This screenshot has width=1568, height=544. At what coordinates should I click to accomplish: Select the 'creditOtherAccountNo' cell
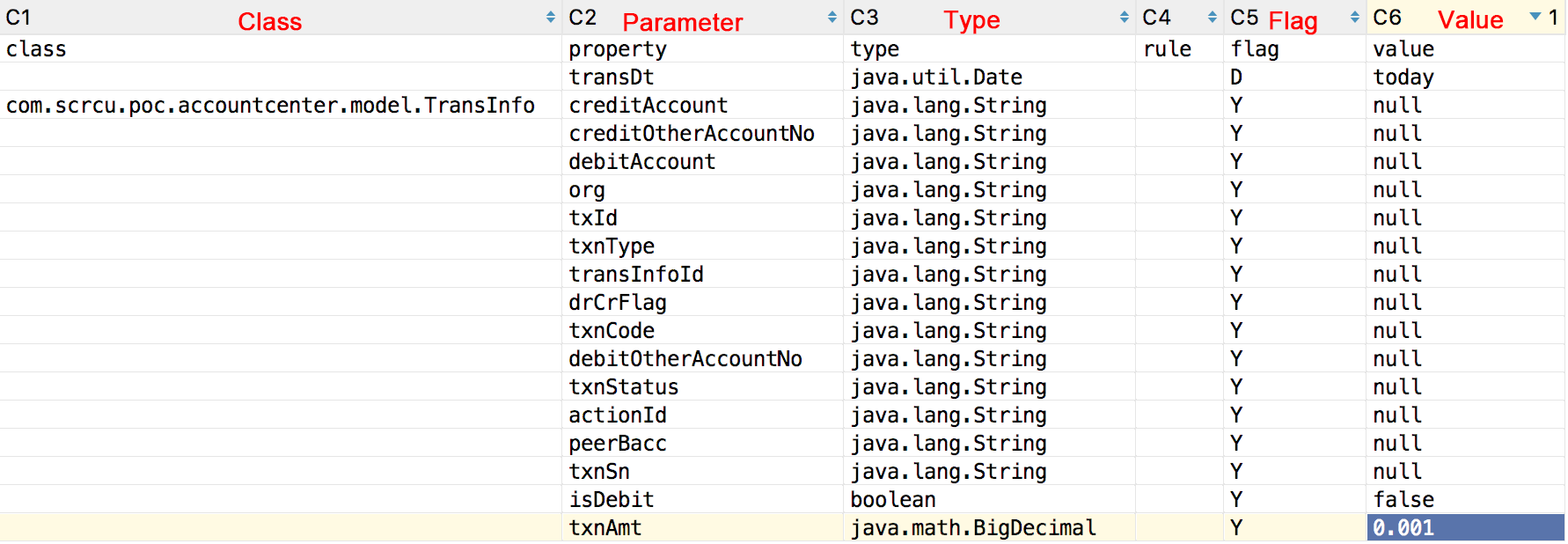703,133
